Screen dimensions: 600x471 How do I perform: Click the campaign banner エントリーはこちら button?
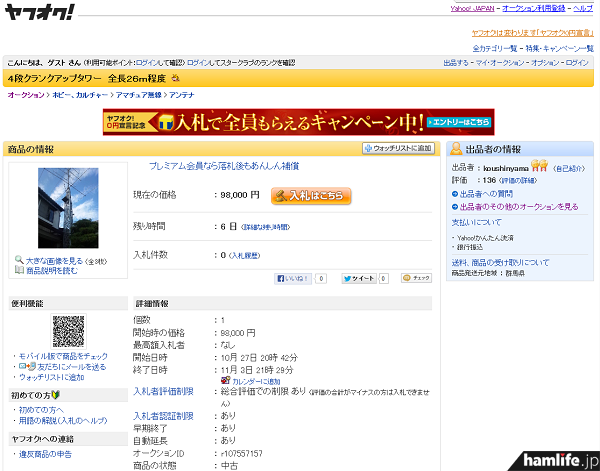click(x=462, y=122)
